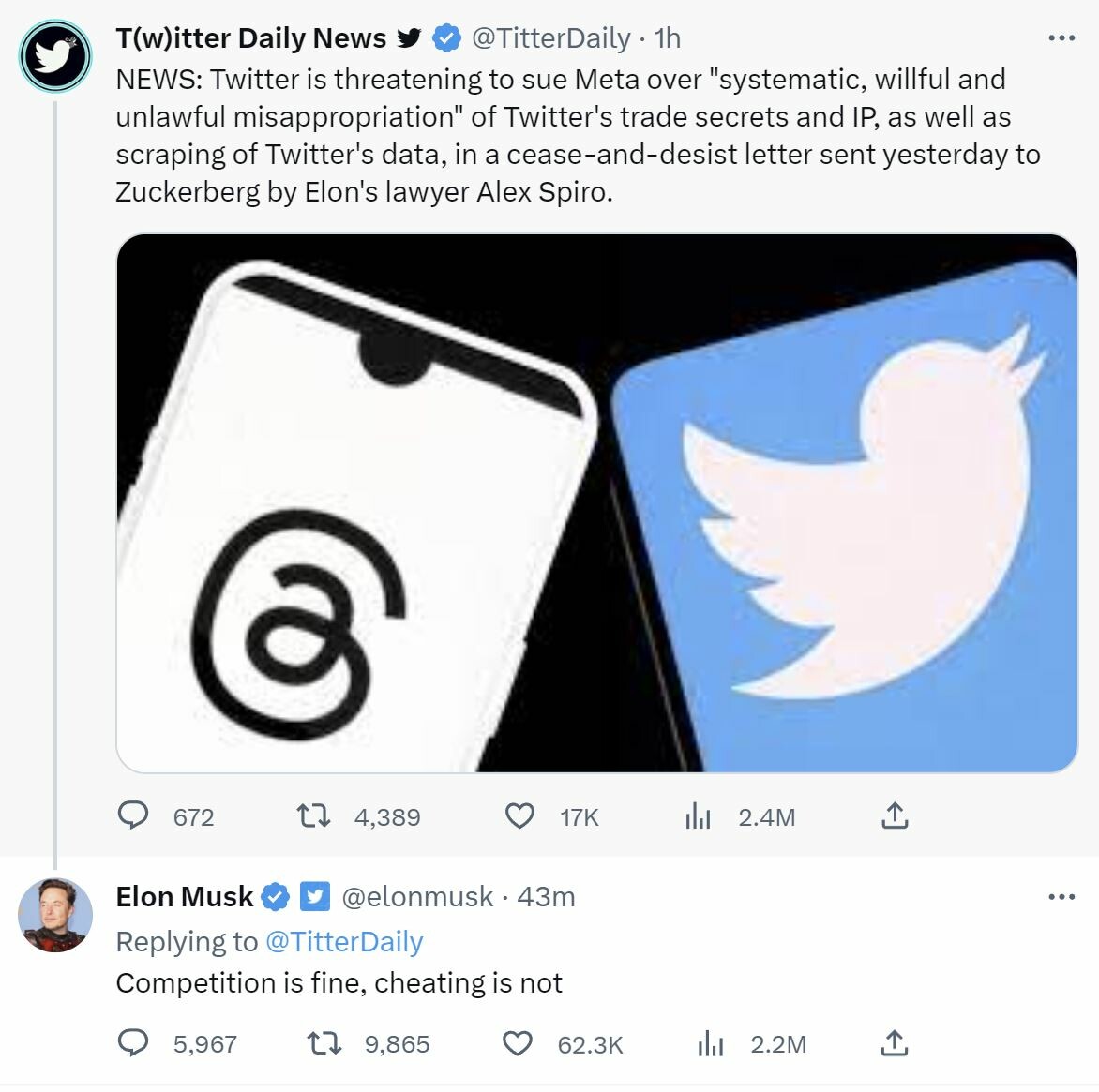Open Elon Musk's profile picture
The image size is (1099, 1092).
click(55, 915)
